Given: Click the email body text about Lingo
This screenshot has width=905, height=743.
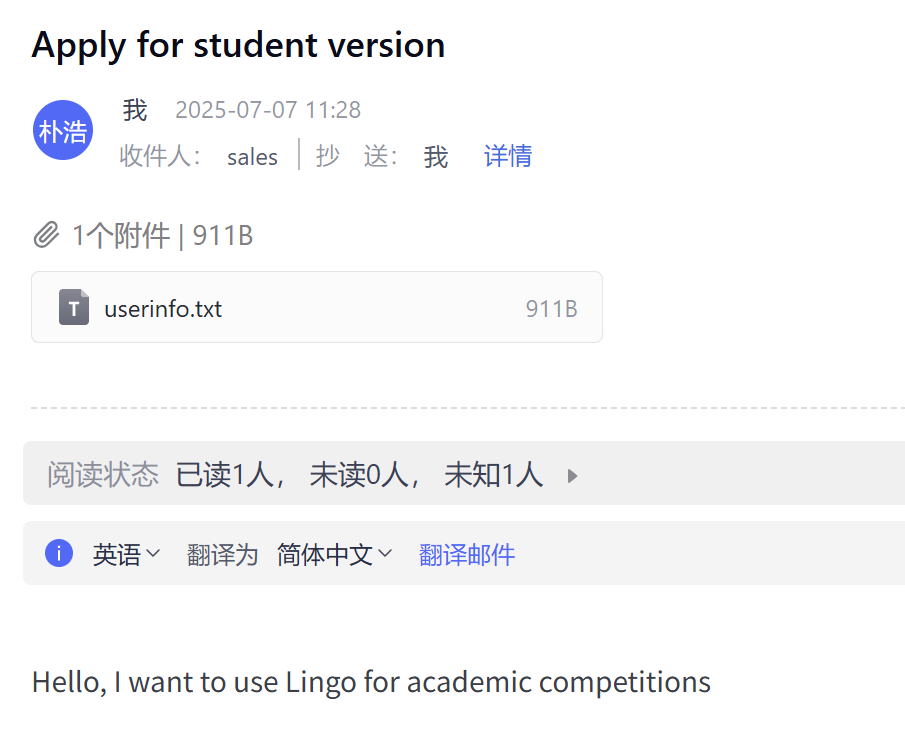Looking at the screenshot, I should coord(371,682).
